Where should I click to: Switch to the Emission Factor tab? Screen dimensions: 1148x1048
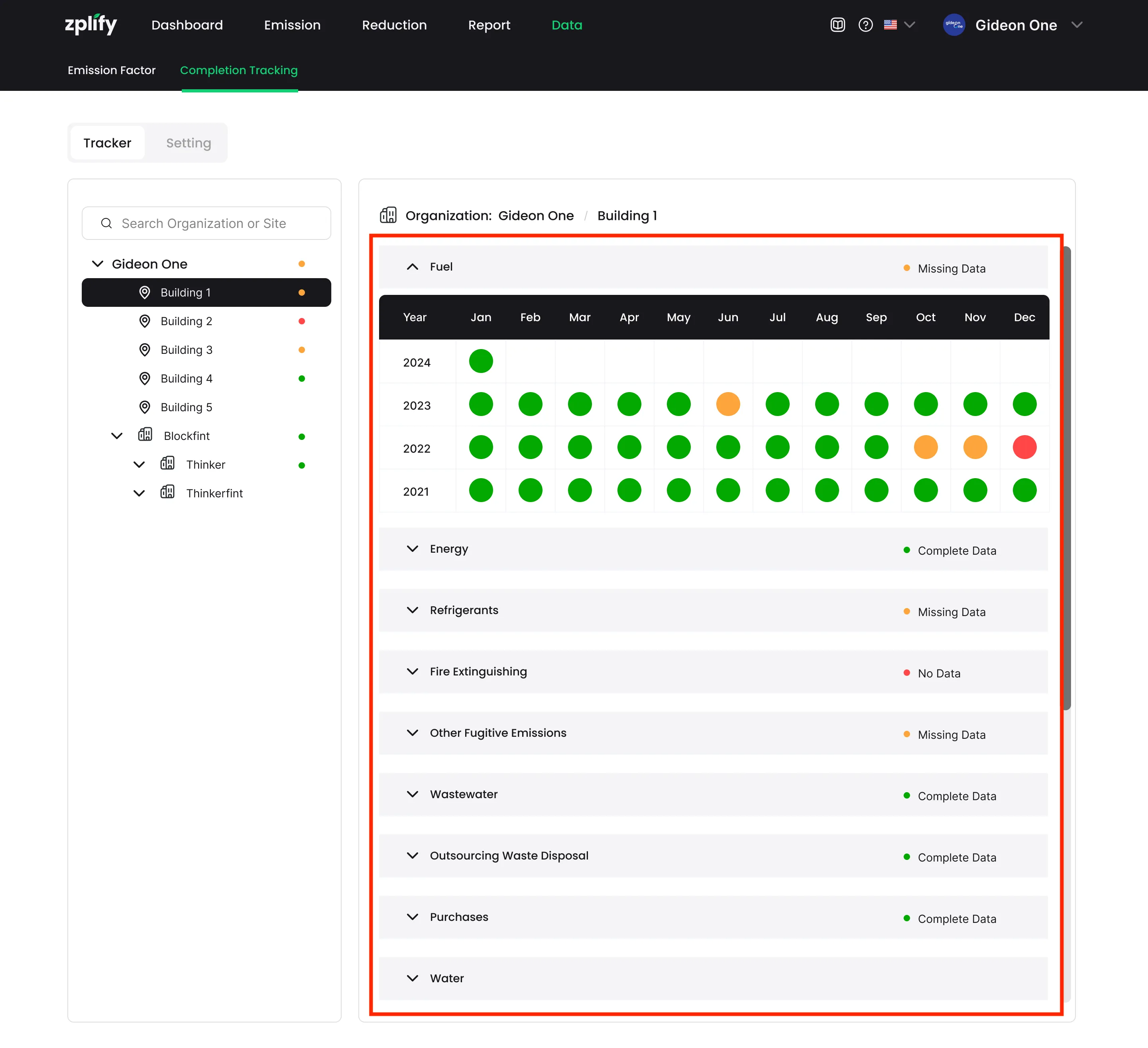[x=112, y=70]
